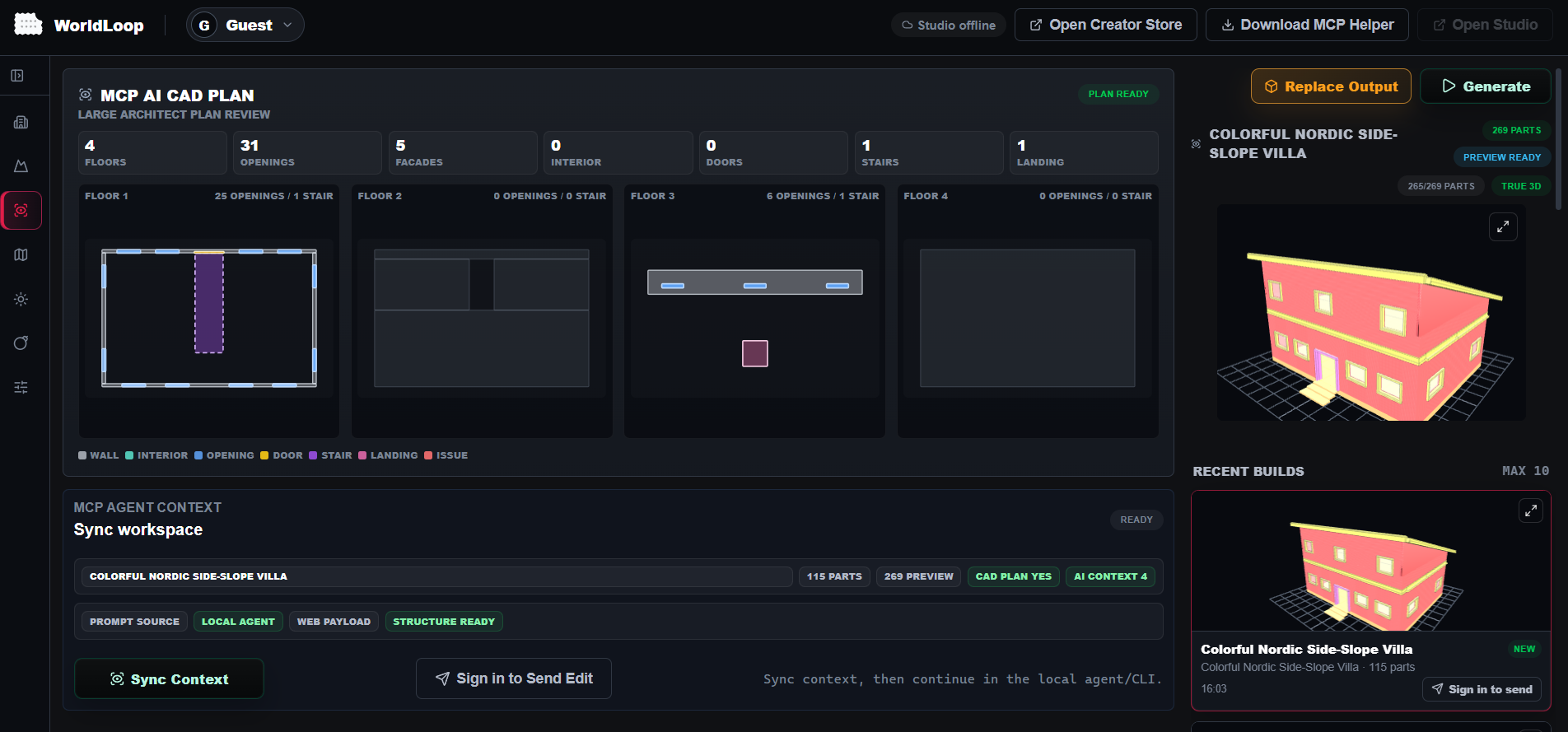The height and width of the screenshot is (732, 1568).
Task: Click the 31 OPENINGS stat tile
Action: point(308,152)
